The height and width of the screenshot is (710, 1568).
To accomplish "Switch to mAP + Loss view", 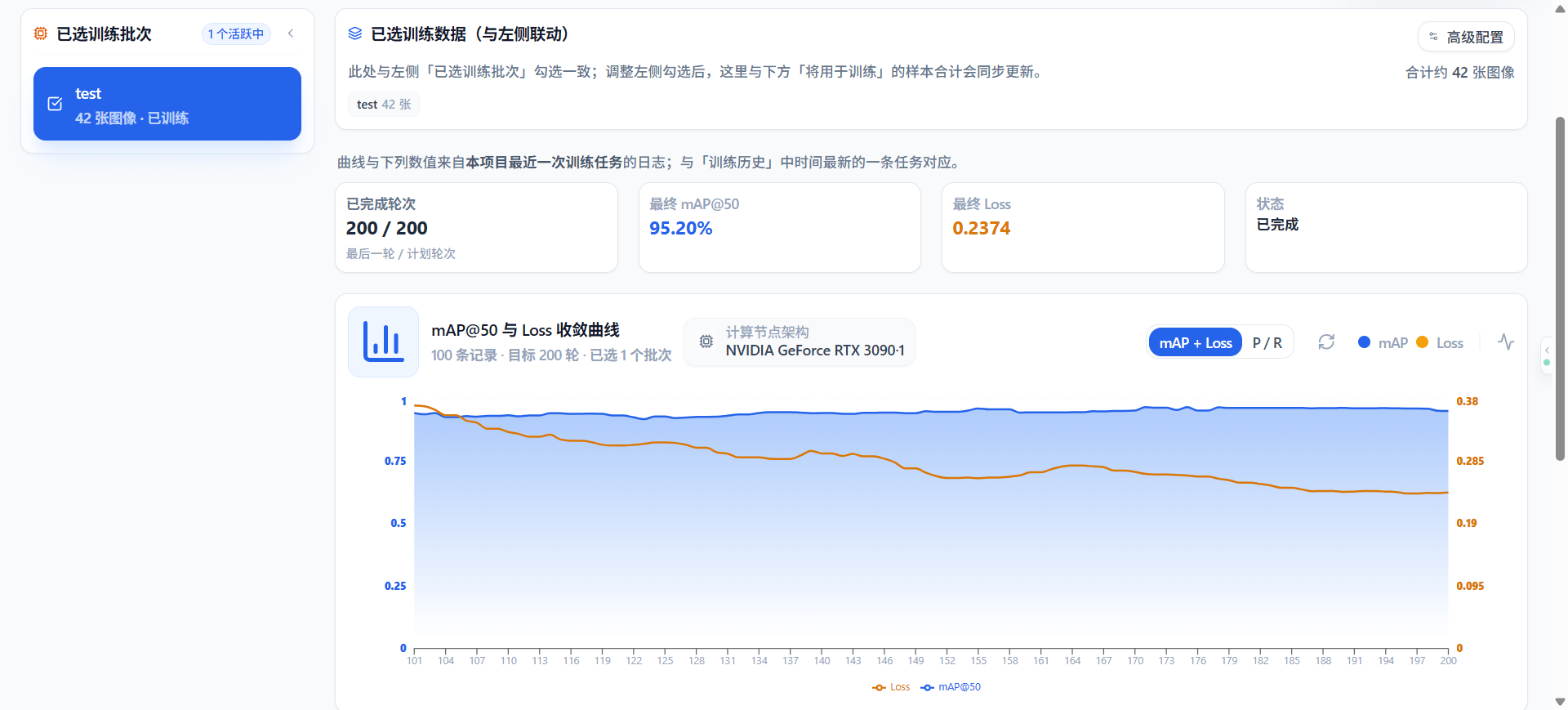I will (x=1196, y=343).
